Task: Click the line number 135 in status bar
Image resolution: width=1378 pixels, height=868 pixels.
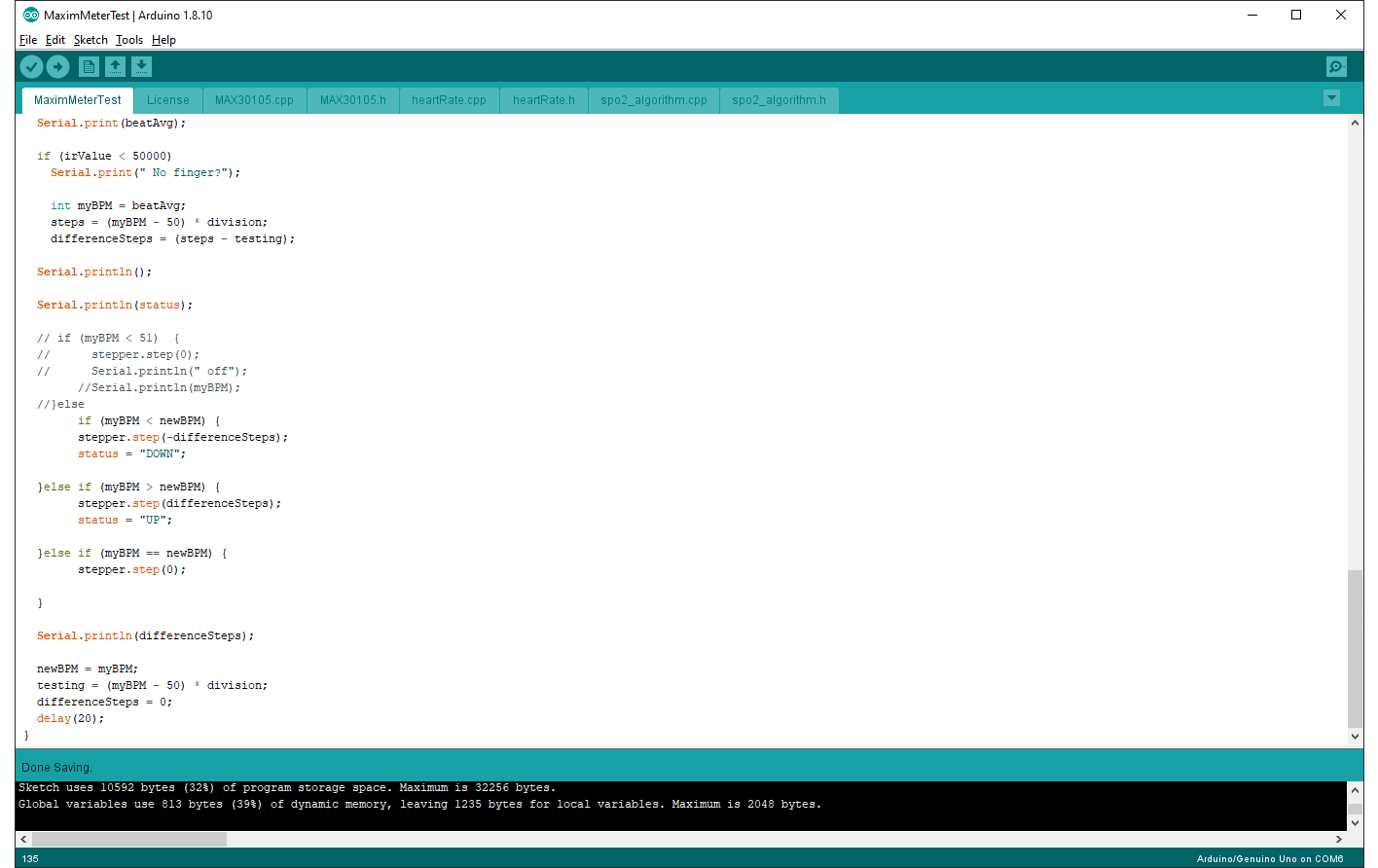Action: (x=30, y=858)
